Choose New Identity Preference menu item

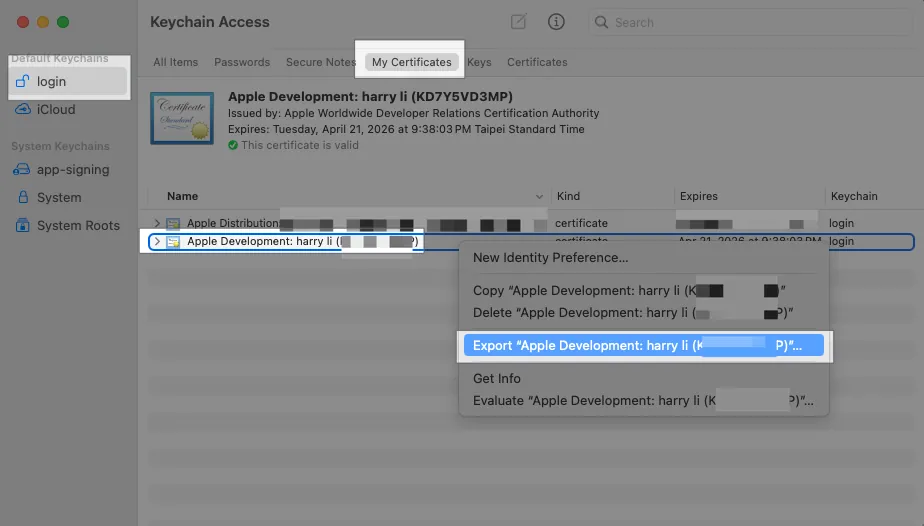click(x=550, y=258)
